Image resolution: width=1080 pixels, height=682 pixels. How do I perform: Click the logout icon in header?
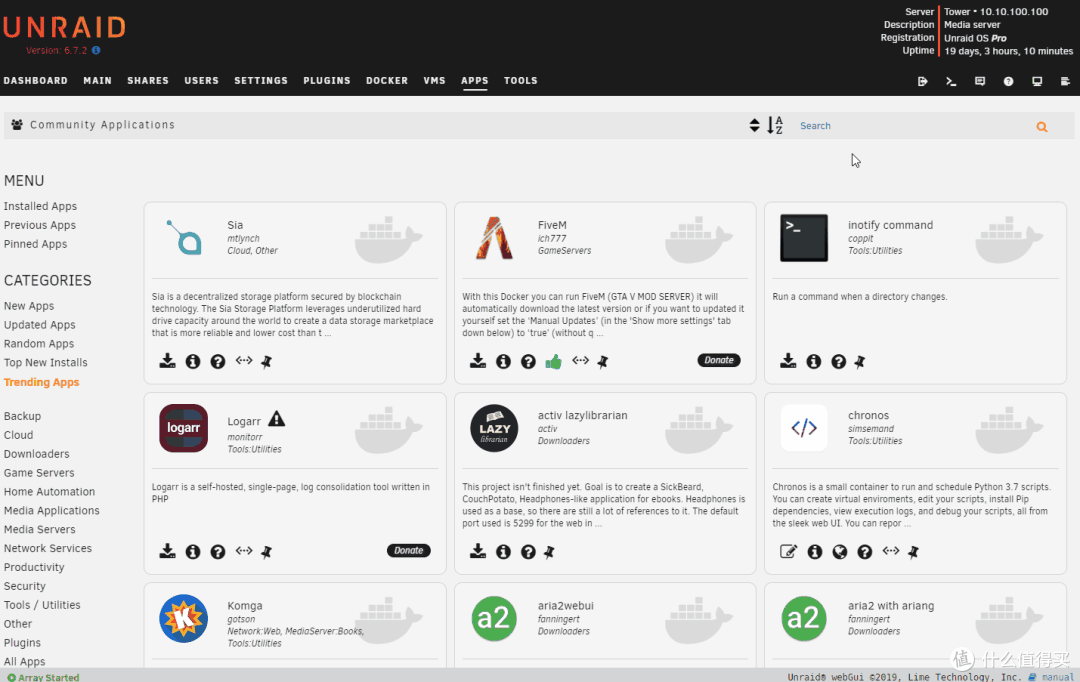tap(922, 81)
